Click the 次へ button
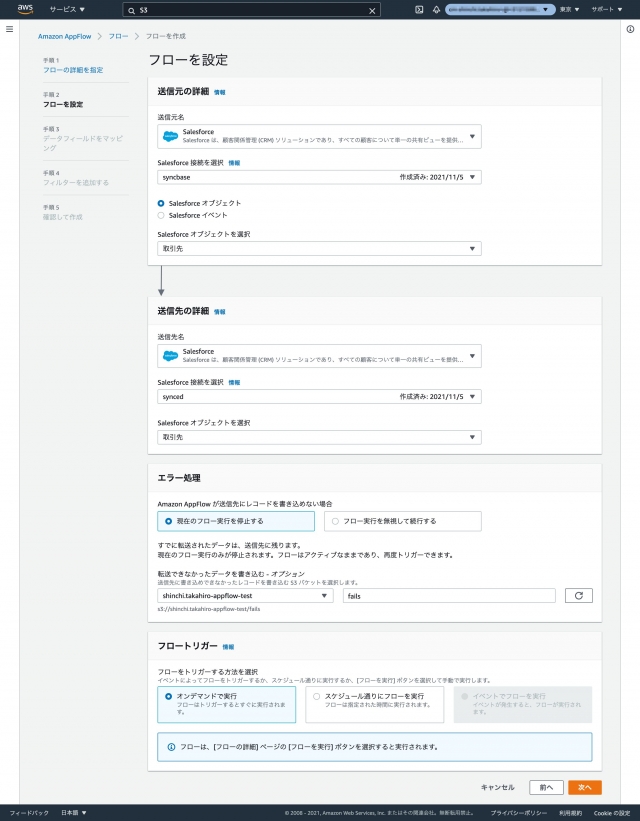This screenshot has height=821, width=640. pyautogui.click(x=585, y=787)
